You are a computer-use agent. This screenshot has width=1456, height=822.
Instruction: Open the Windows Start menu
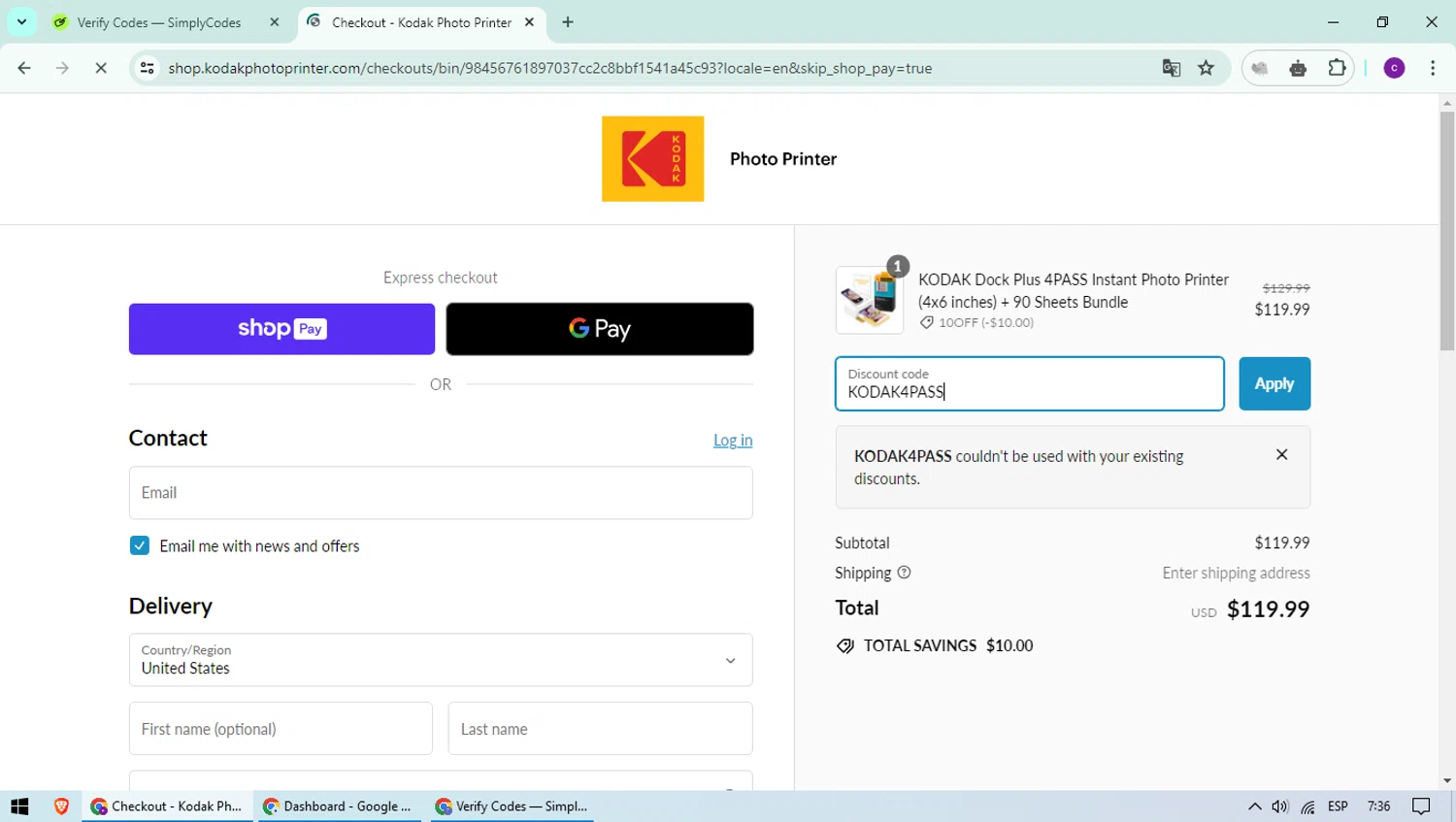coord(19,806)
